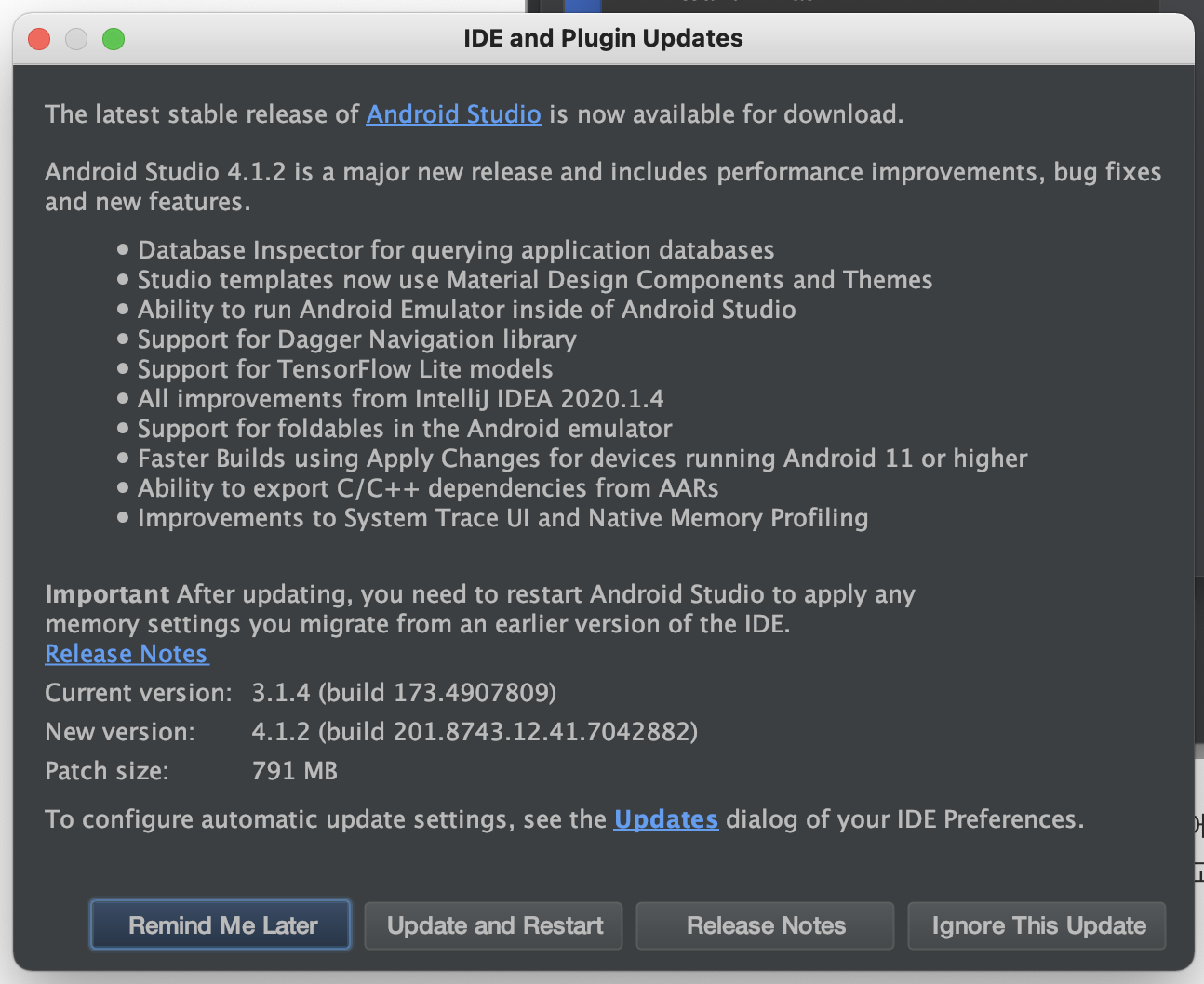Click the current version value 3.1.4

404,693
